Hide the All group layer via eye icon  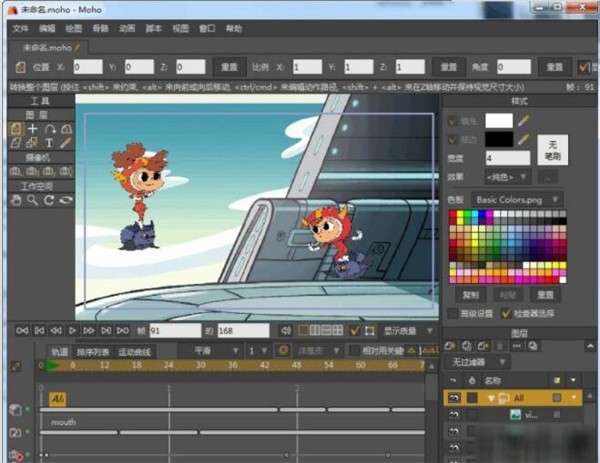(x=454, y=398)
